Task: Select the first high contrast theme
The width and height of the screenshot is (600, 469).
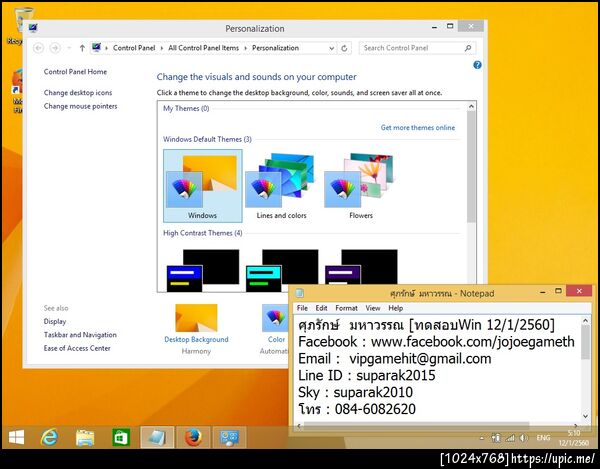Action: 202,270
